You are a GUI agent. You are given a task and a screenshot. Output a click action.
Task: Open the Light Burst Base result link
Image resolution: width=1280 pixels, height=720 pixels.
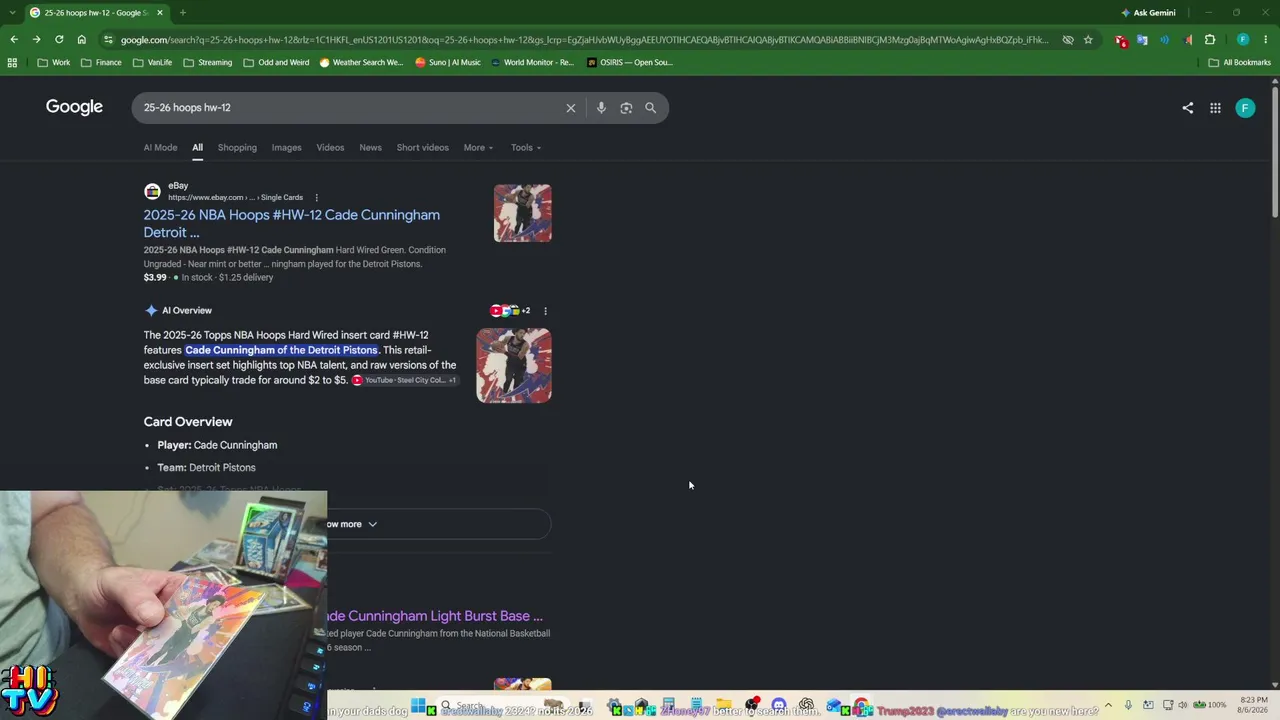click(435, 616)
